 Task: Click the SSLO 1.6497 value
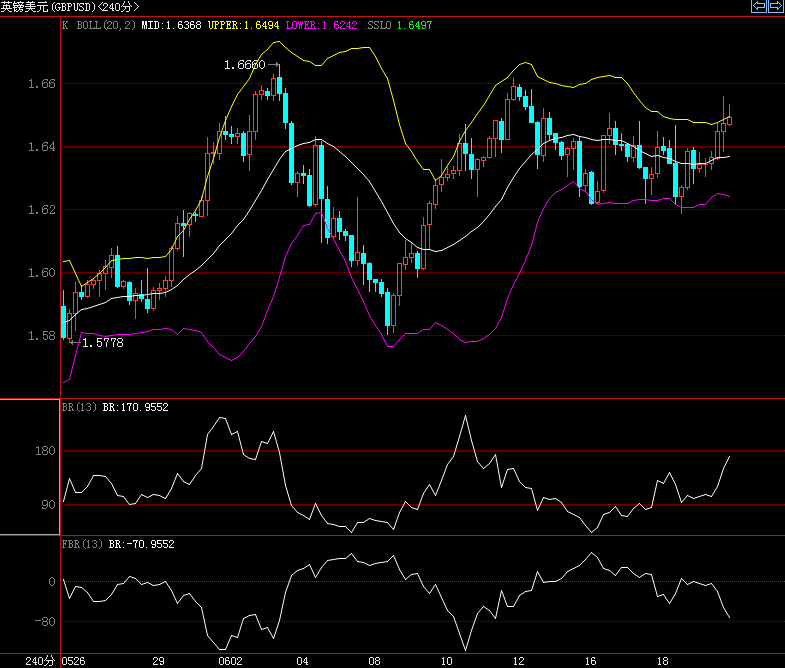pos(400,25)
